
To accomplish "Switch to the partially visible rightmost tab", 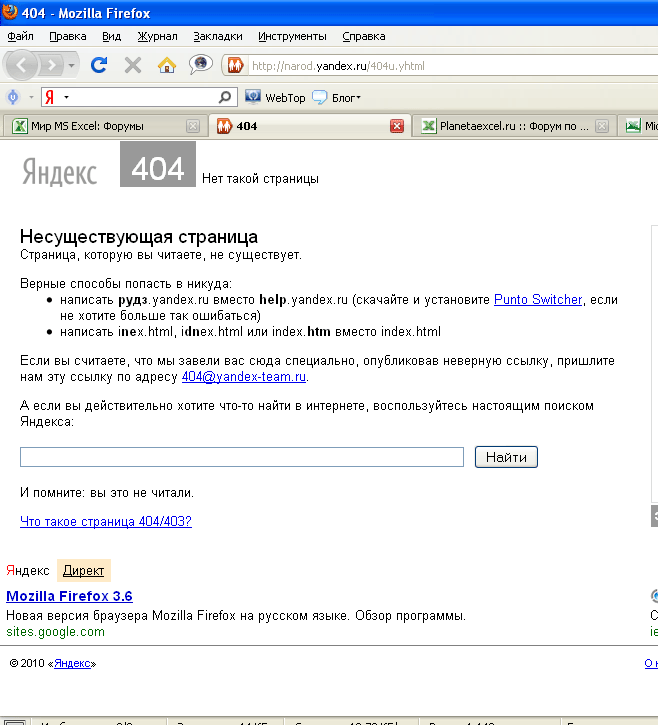I will pyautogui.click(x=640, y=126).
